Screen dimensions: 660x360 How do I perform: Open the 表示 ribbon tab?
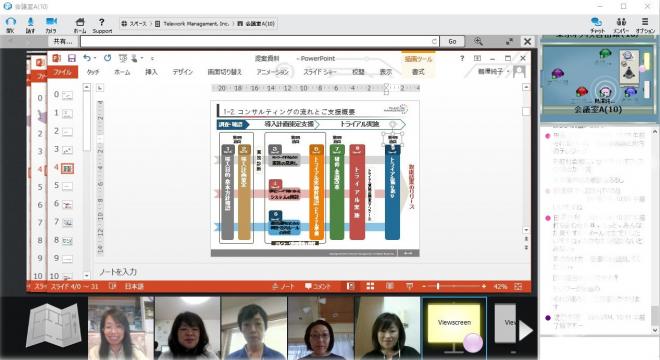[386, 72]
